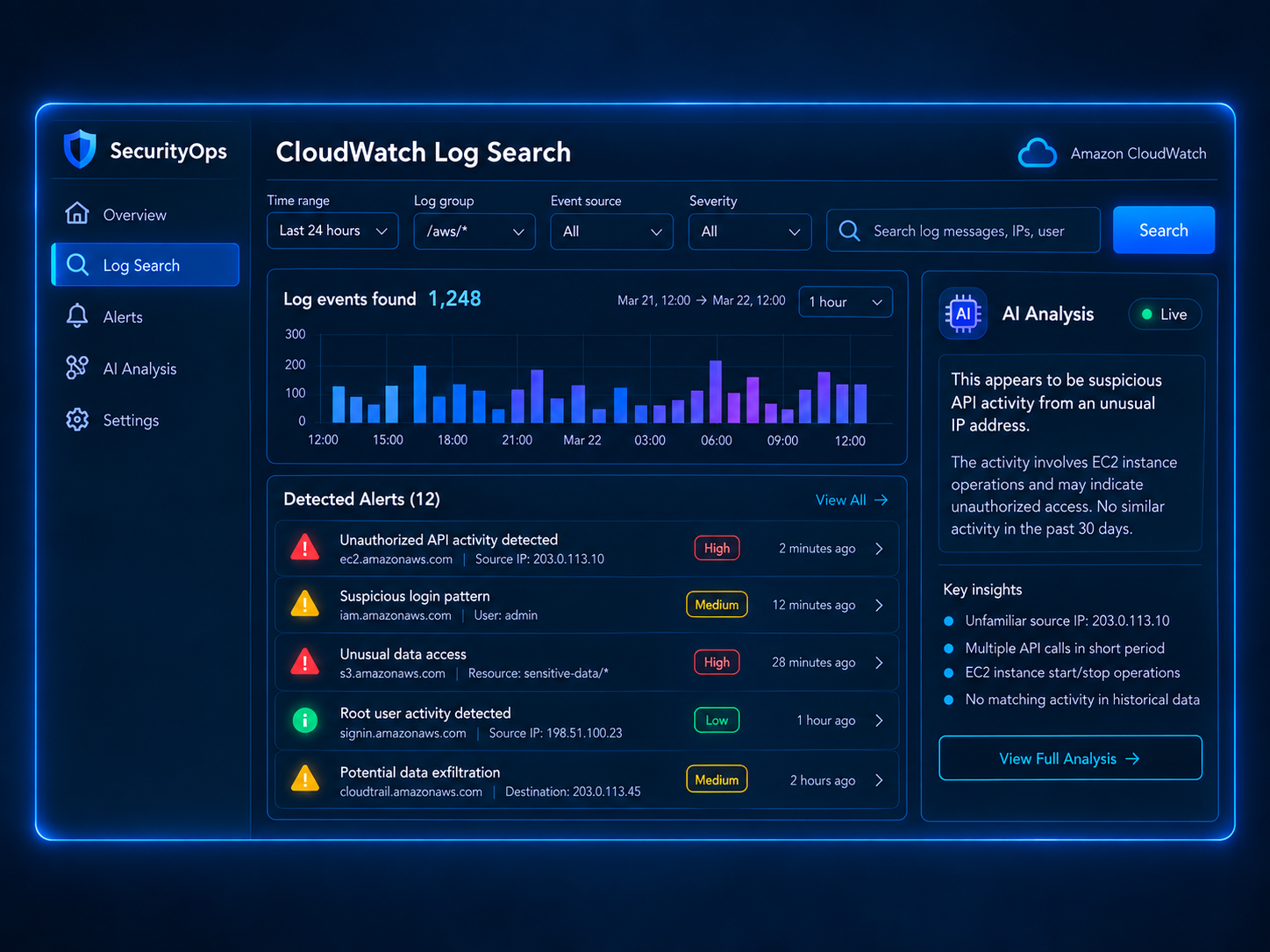This screenshot has height=952, width=1270.
Task: Click Source IP: 203.0.113.10 in first alert
Action: (x=539, y=559)
